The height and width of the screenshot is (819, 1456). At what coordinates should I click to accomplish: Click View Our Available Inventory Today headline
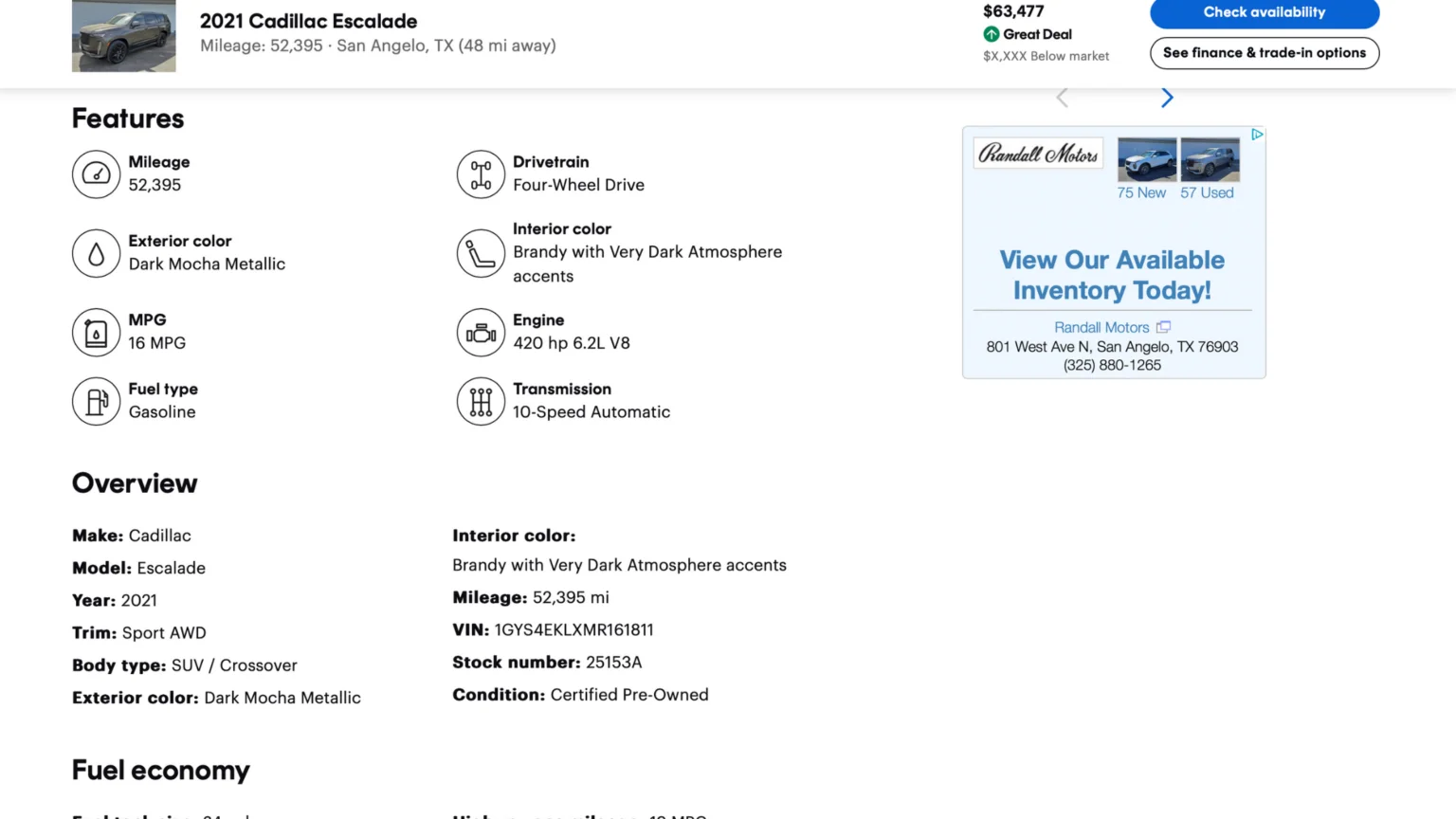click(1112, 275)
